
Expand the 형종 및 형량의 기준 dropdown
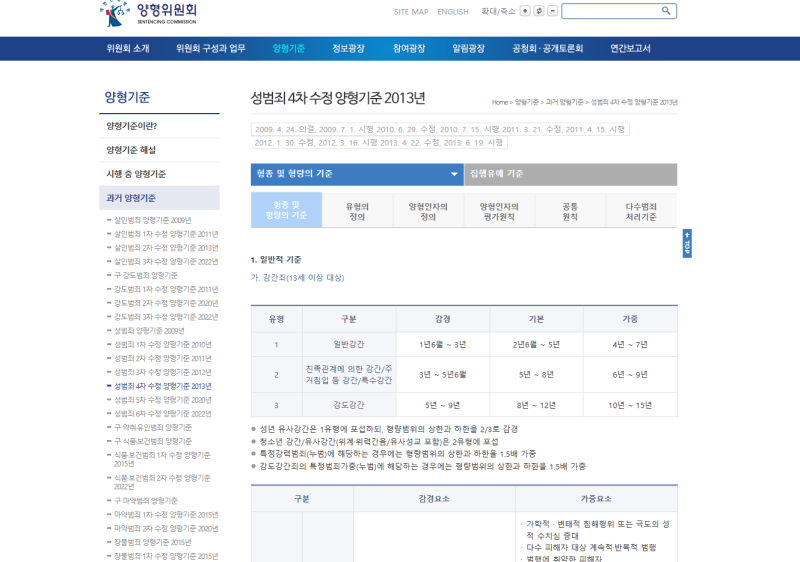357,174
